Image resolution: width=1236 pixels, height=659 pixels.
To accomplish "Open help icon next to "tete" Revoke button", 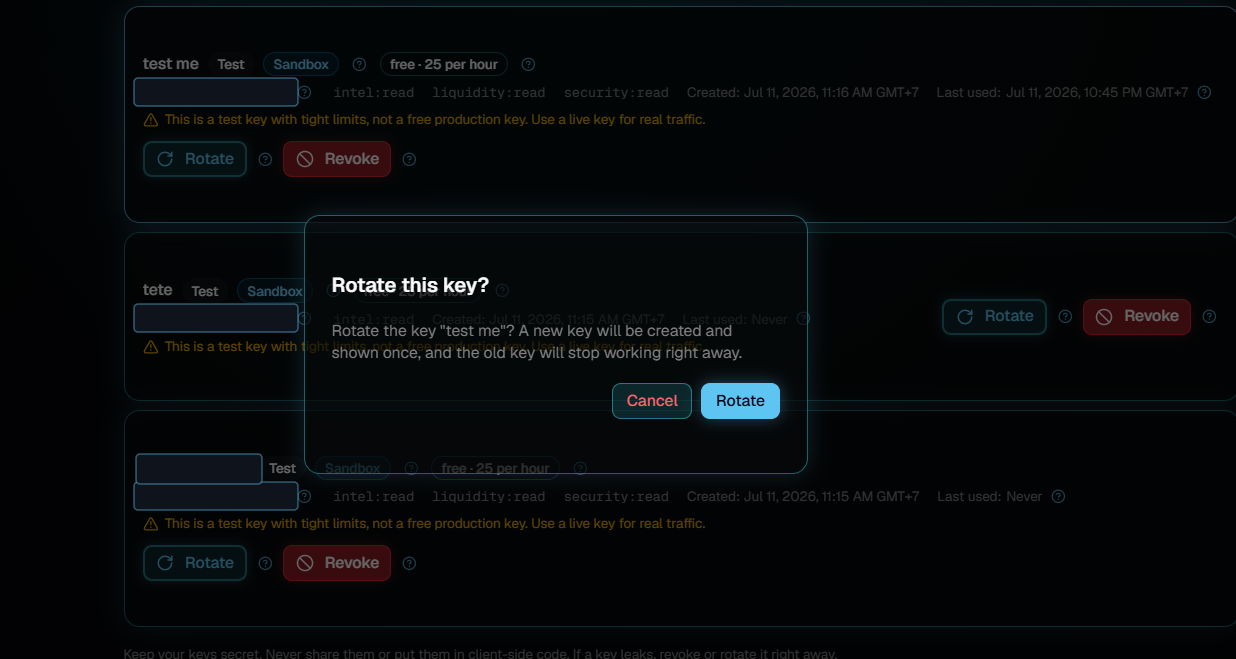I will (1209, 316).
